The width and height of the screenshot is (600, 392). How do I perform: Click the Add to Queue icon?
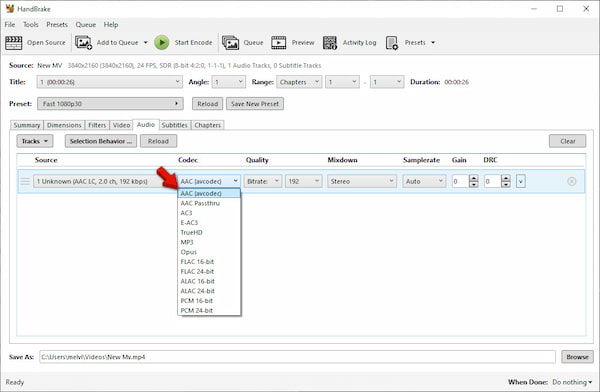pyautogui.click(x=83, y=42)
